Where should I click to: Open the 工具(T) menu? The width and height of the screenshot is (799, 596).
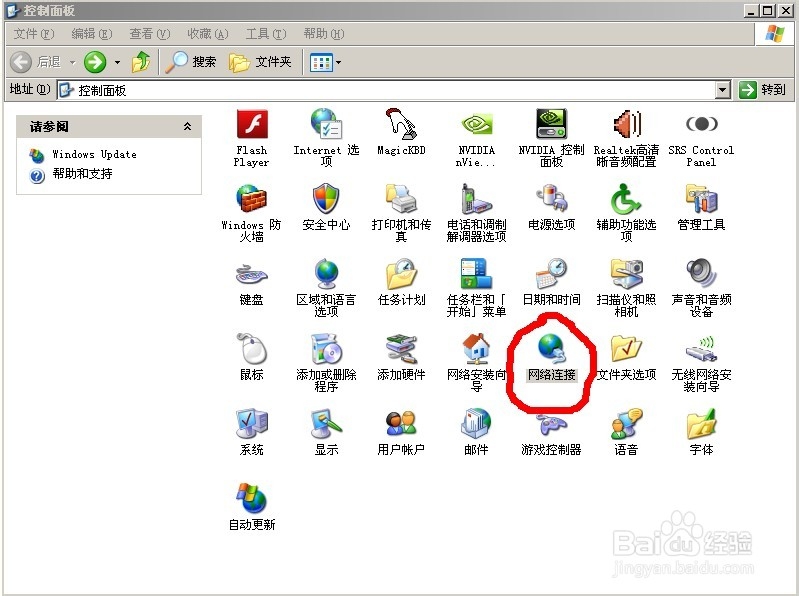(x=265, y=34)
